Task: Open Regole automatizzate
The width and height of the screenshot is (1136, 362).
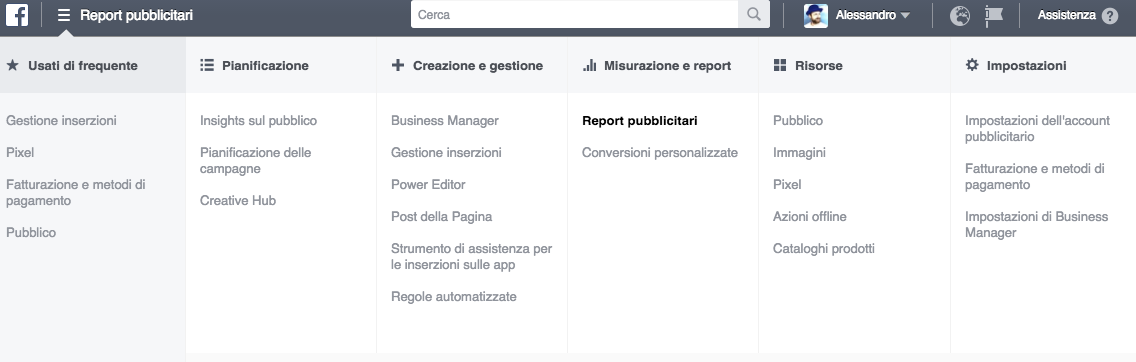Action: click(x=454, y=297)
